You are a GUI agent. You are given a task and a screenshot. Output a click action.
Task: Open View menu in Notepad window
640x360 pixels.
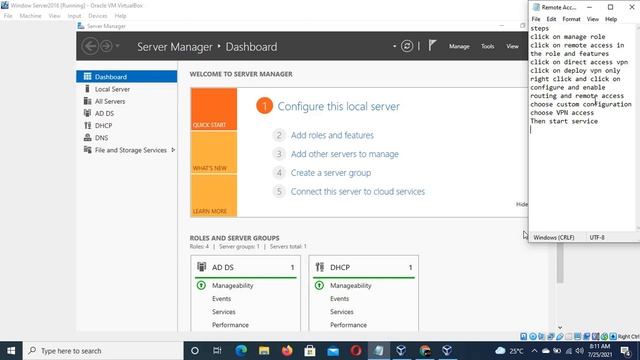[593, 19]
